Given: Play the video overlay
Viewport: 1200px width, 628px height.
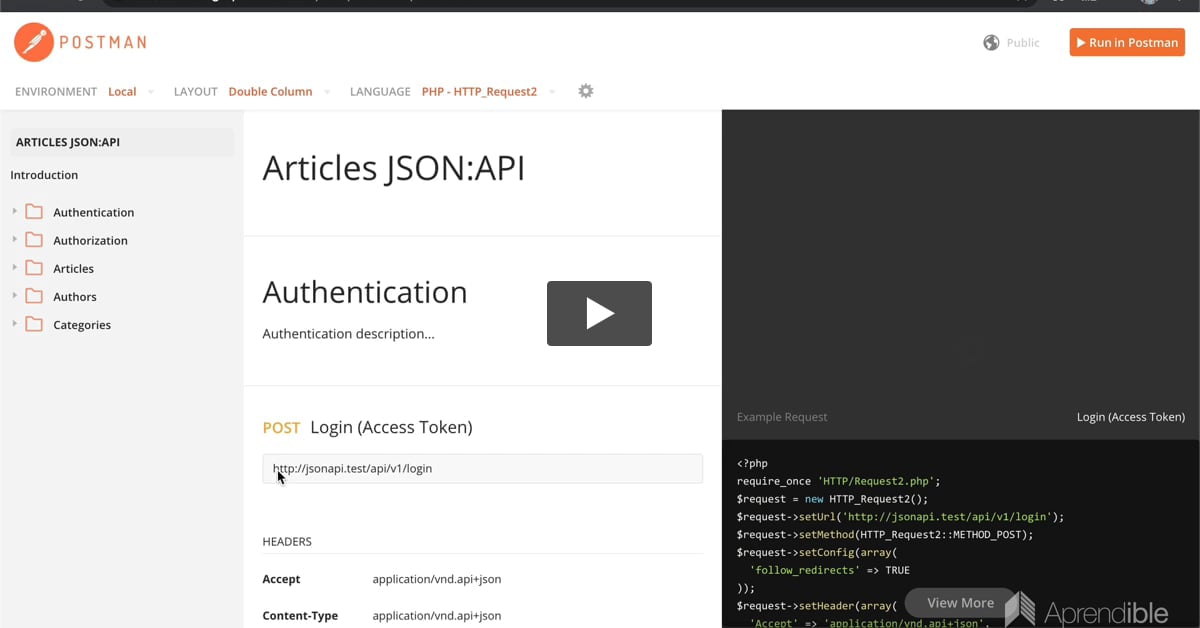Looking at the screenshot, I should pos(599,313).
